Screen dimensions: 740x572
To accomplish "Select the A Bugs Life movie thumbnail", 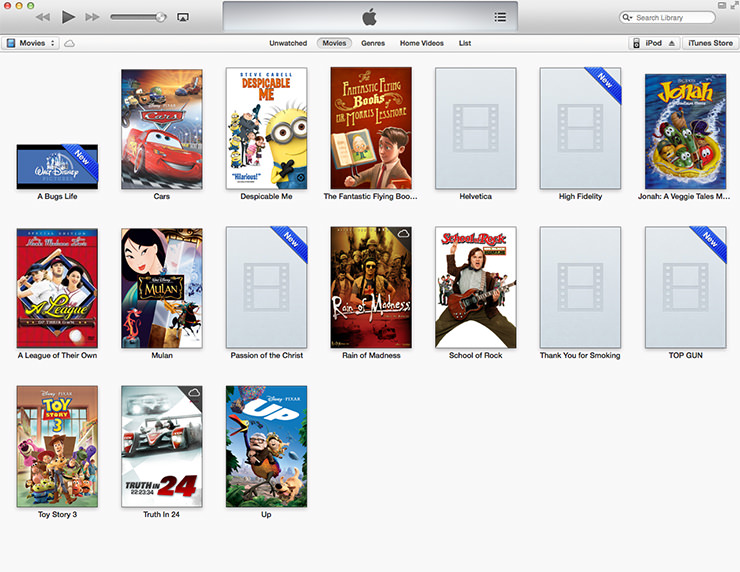I will (x=57, y=167).
